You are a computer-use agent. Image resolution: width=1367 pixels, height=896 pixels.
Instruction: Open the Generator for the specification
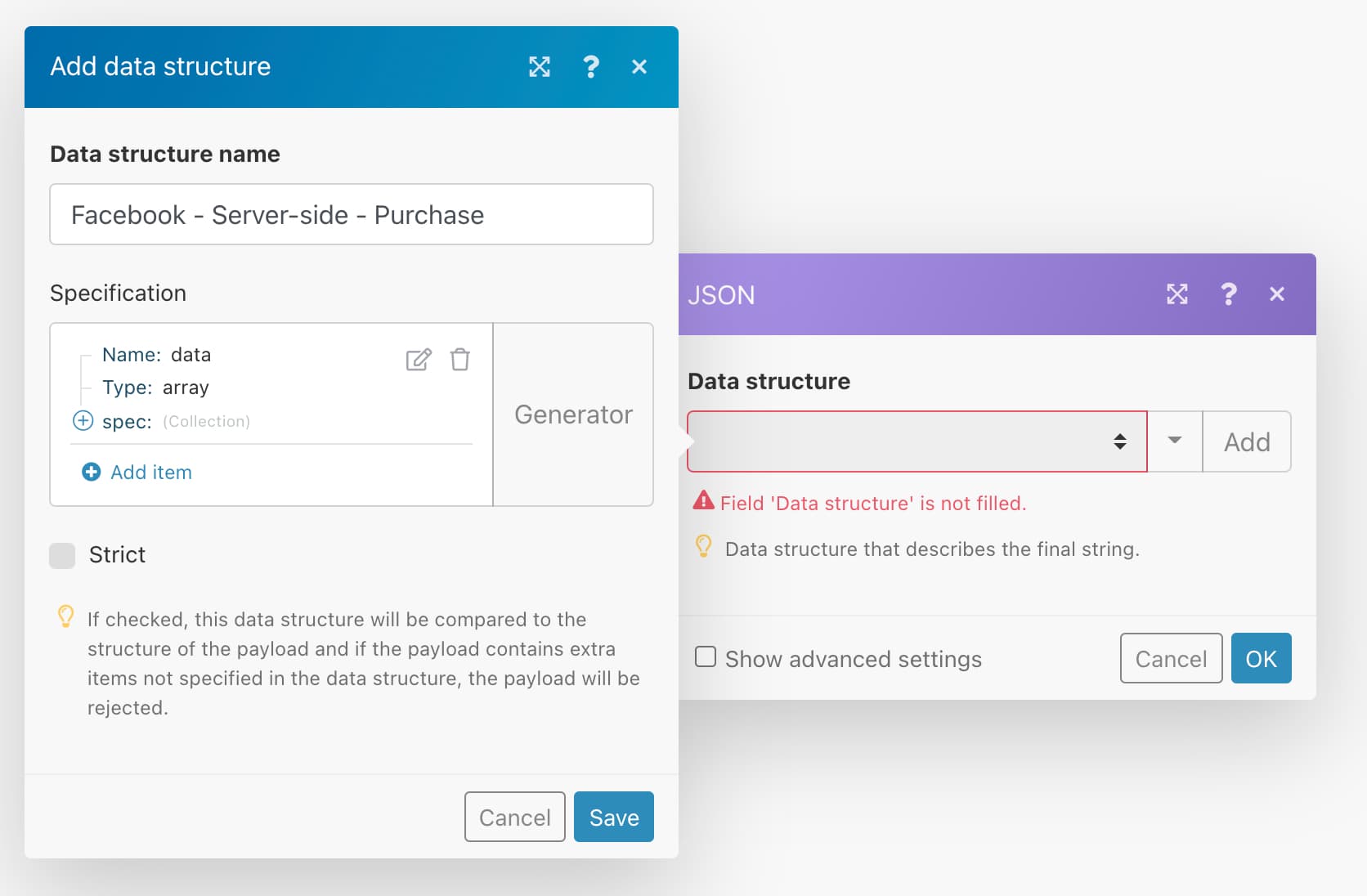point(573,414)
